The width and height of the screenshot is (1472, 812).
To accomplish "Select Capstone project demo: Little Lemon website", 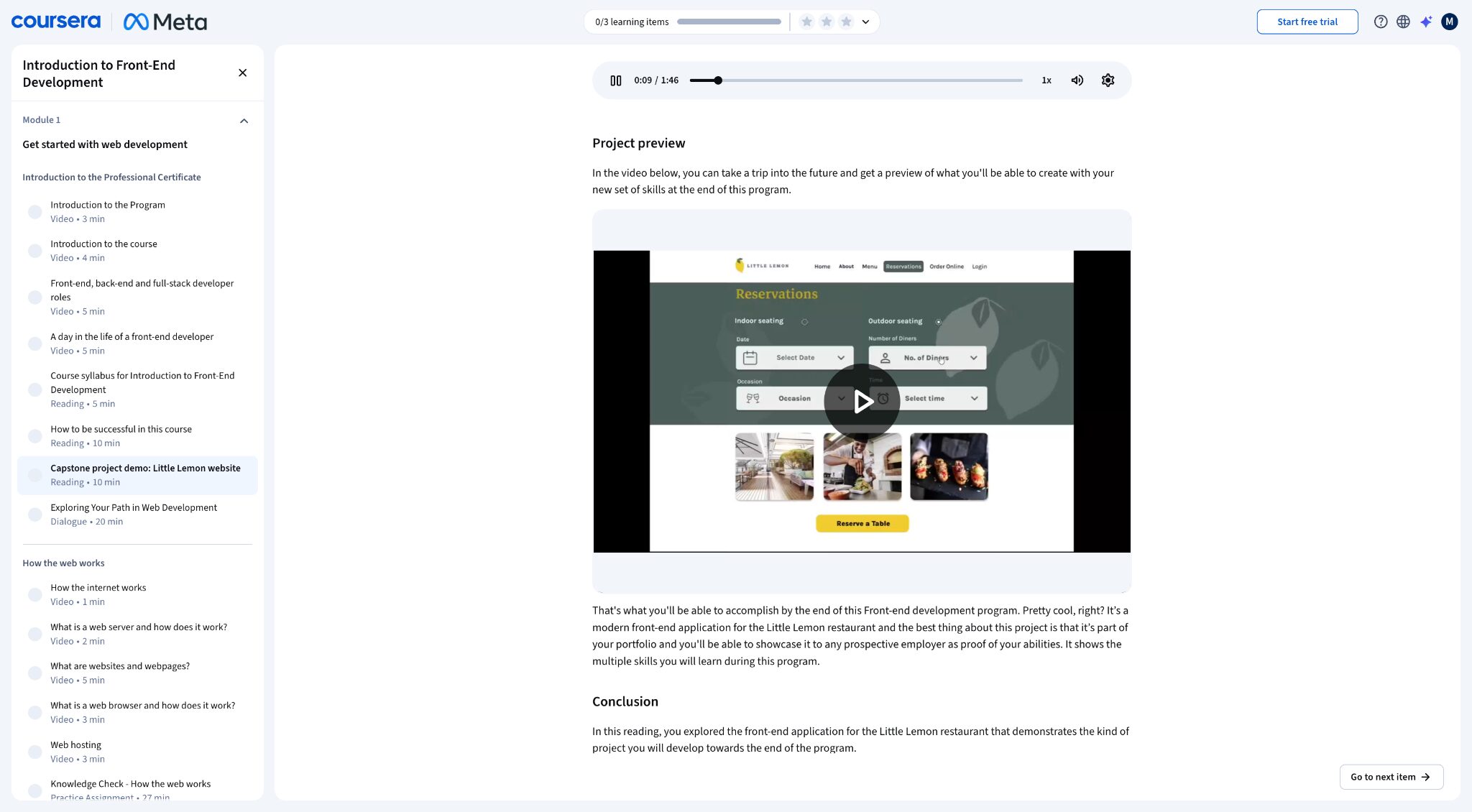I will [x=137, y=475].
